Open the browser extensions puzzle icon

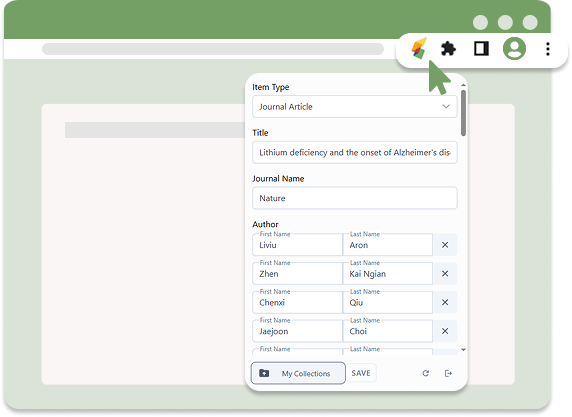coord(448,49)
